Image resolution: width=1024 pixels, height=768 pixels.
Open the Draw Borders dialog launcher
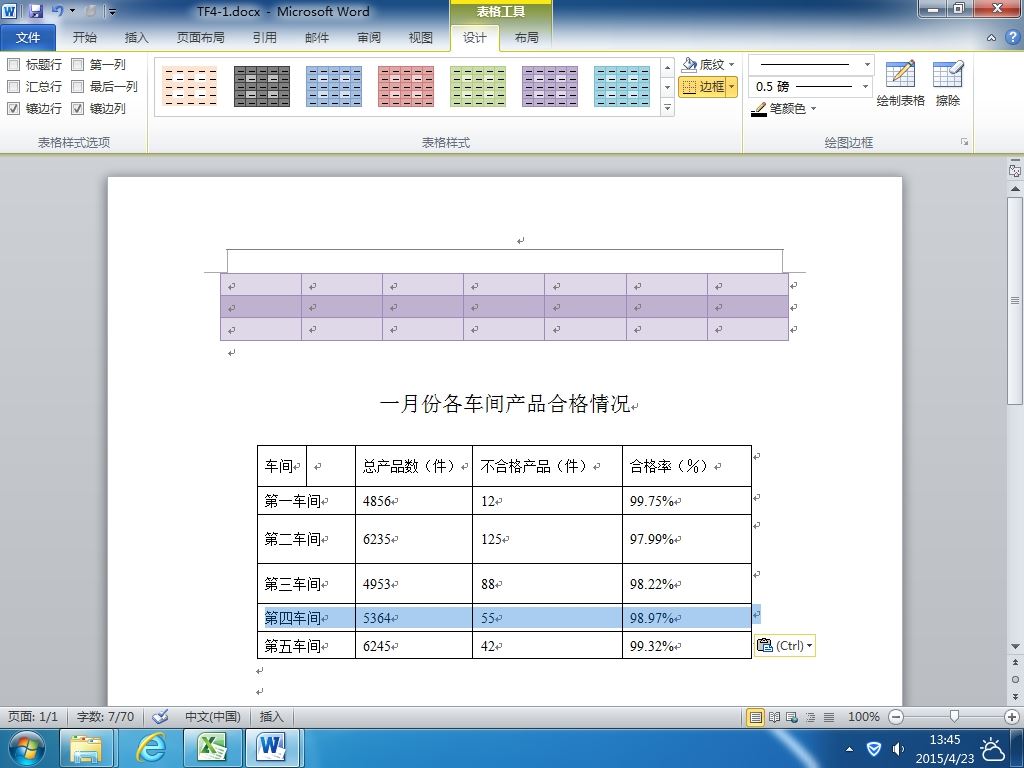[x=964, y=142]
